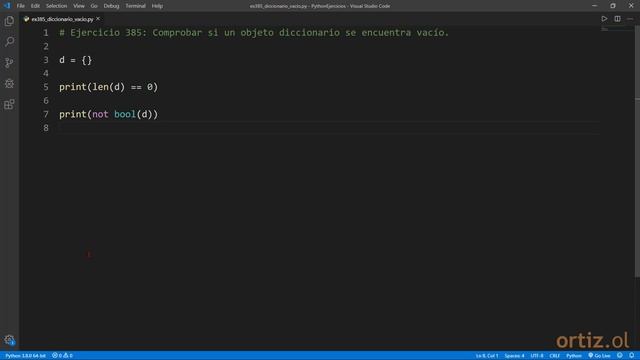Click the VS Code logo icon
The width and height of the screenshot is (640, 360).
(7, 6)
